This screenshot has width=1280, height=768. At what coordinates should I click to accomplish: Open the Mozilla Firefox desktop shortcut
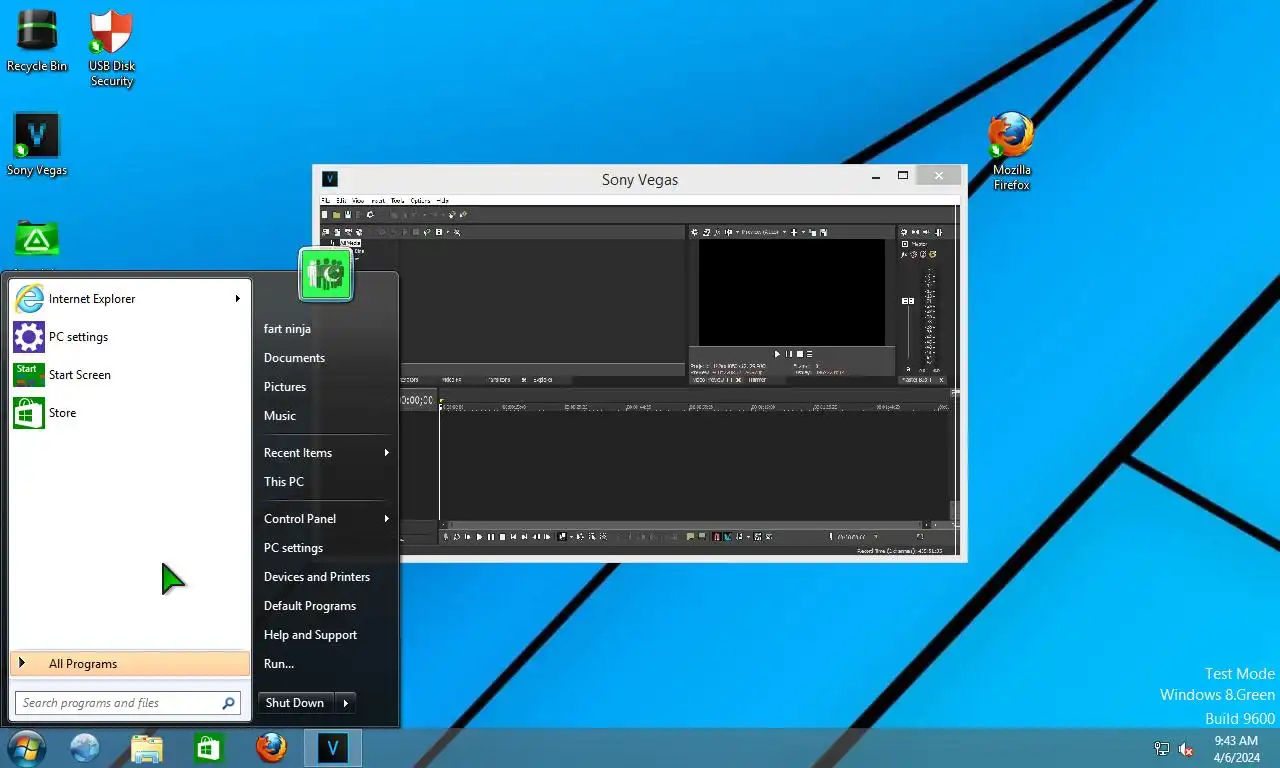coord(1011,150)
